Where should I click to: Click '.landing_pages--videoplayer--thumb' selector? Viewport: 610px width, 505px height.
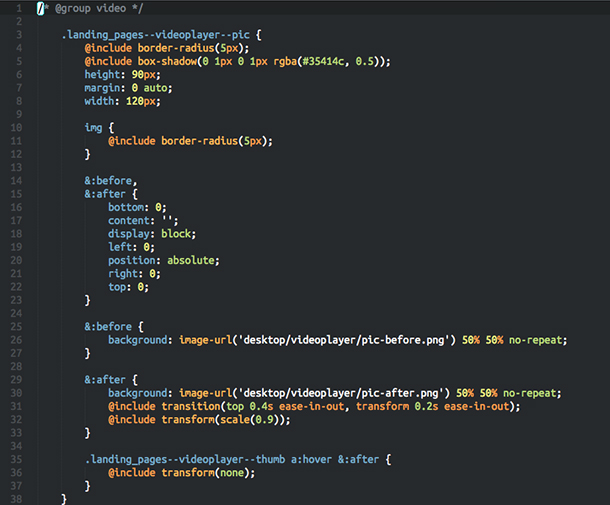[x=185, y=459]
